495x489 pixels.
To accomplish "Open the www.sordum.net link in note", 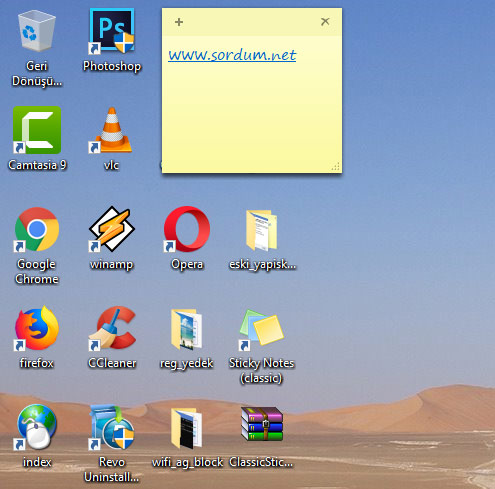I will click(x=232, y=55).
